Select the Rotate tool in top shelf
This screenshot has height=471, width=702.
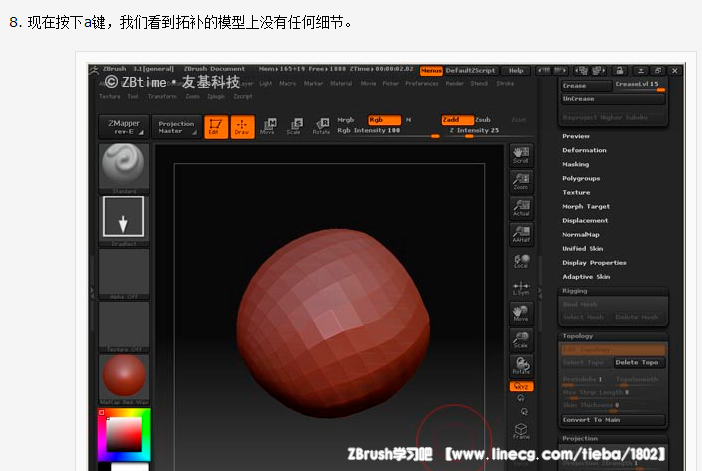[x=321, y=126]
